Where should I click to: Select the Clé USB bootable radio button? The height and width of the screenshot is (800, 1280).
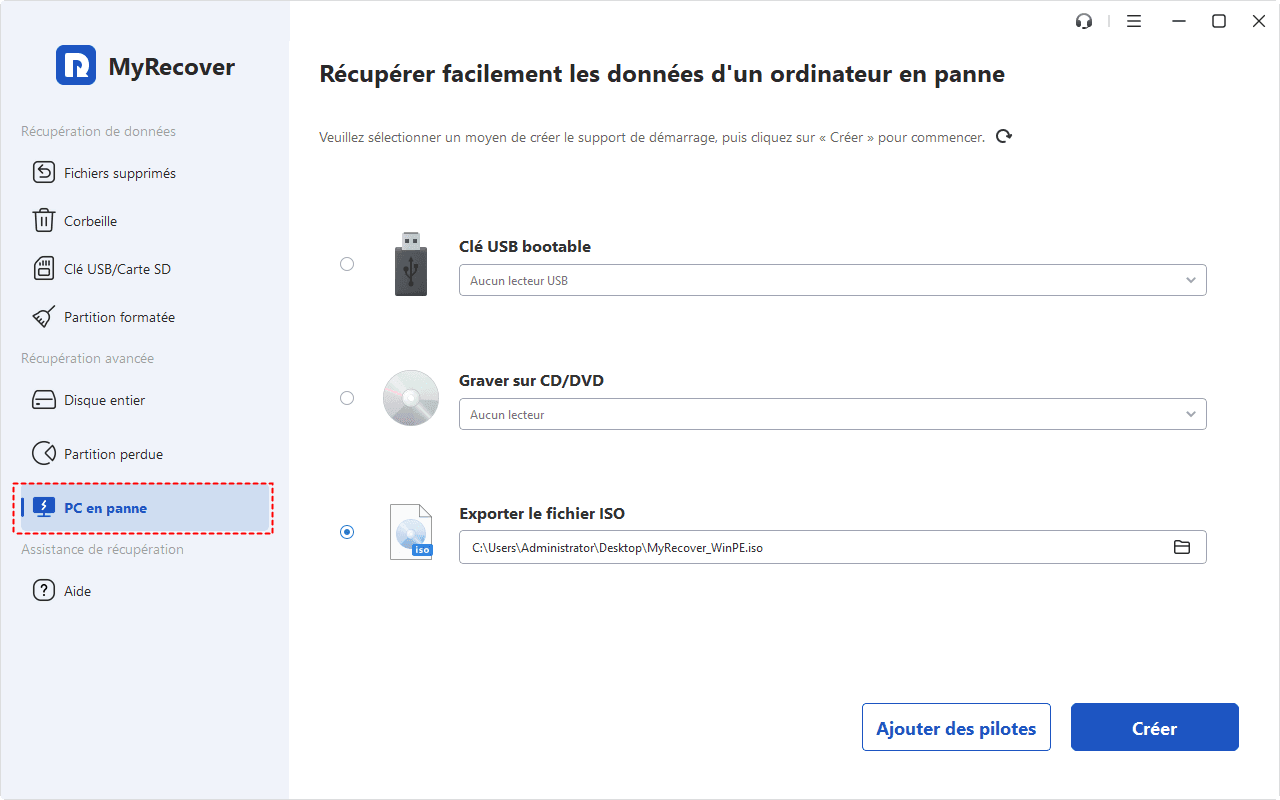point(347,264)
